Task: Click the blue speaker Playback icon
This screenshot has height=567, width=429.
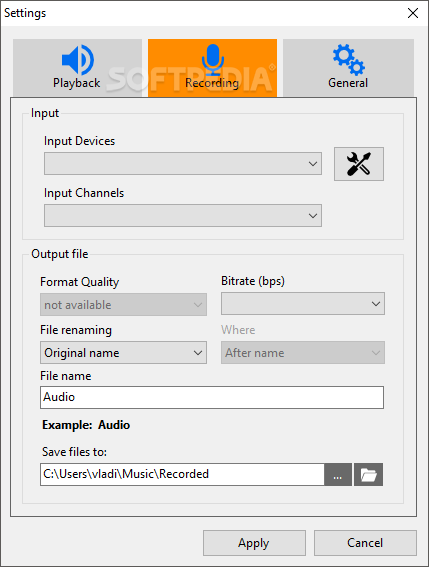Action: 78,60
